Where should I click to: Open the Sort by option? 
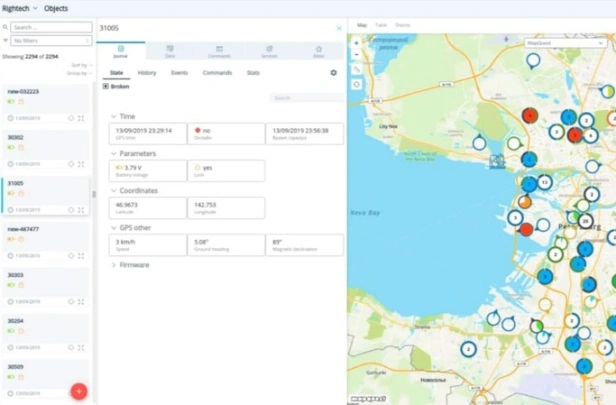tap(82, 65)
